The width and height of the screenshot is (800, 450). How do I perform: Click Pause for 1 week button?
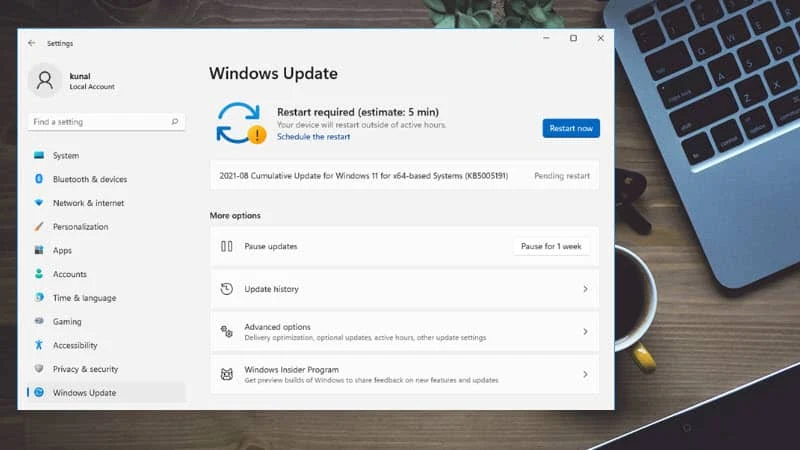tap(551, 246)
